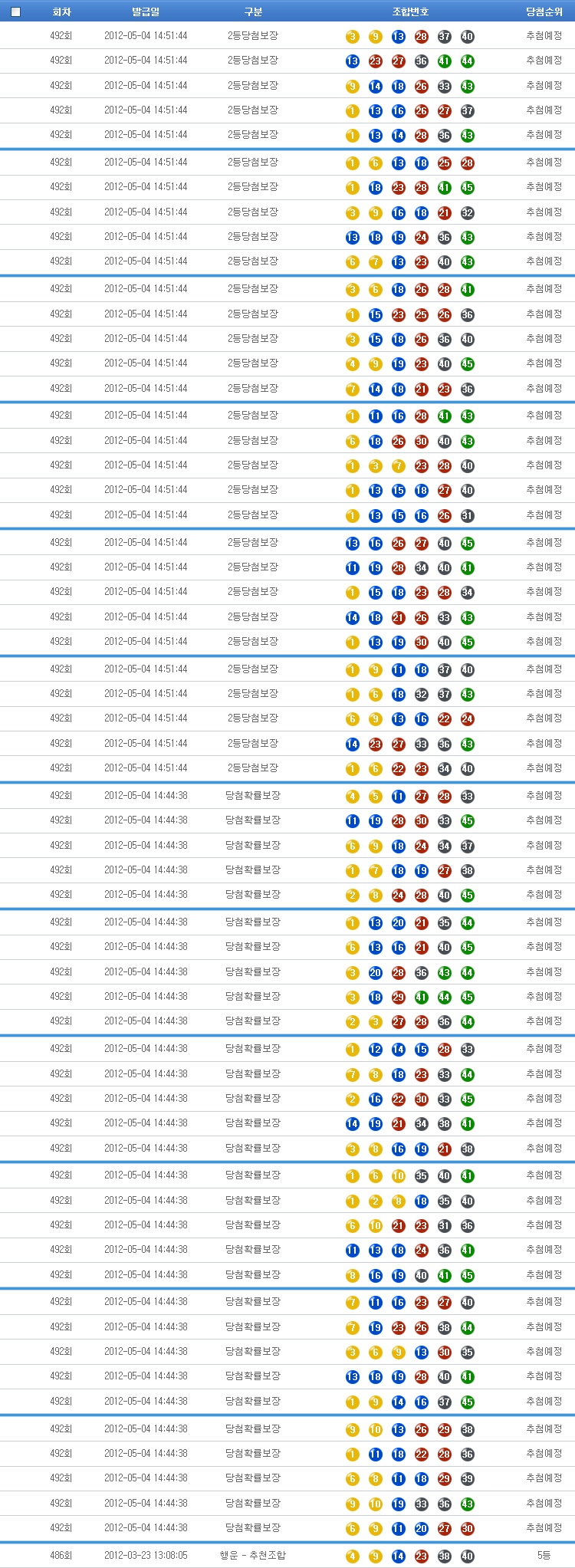
Task: Click red ball 30 in row 6-9-11-20-27-30
Action: (468, 1529)
